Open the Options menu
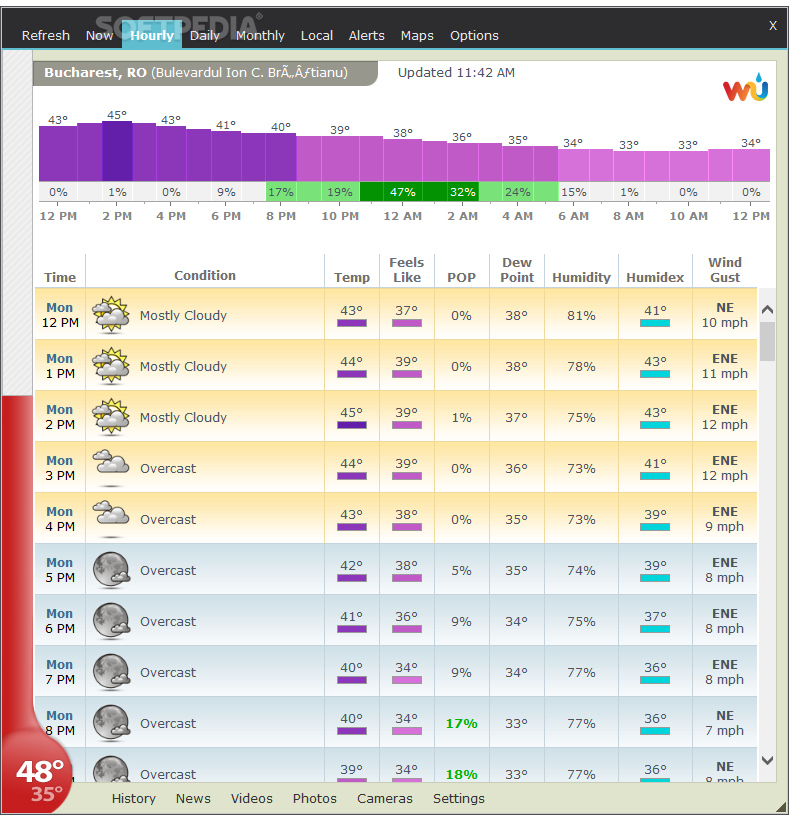This screenshot has width=789, height=815. click(474, 35)
